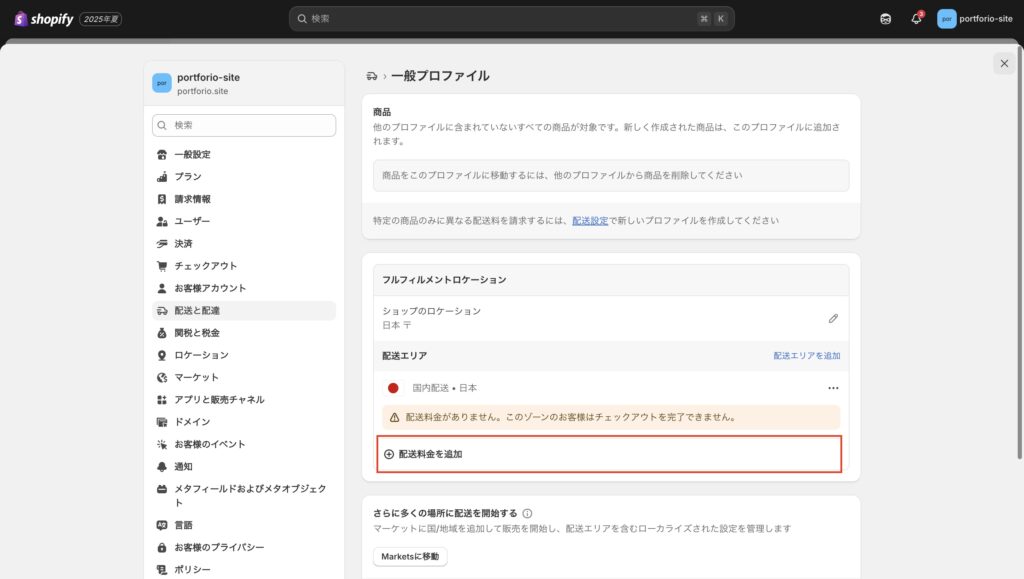This screenshot has height=579, width=1024.
Task: Open the three-dot menu for 国内配送
Action: pyautogui.click(x=833, y=388)
